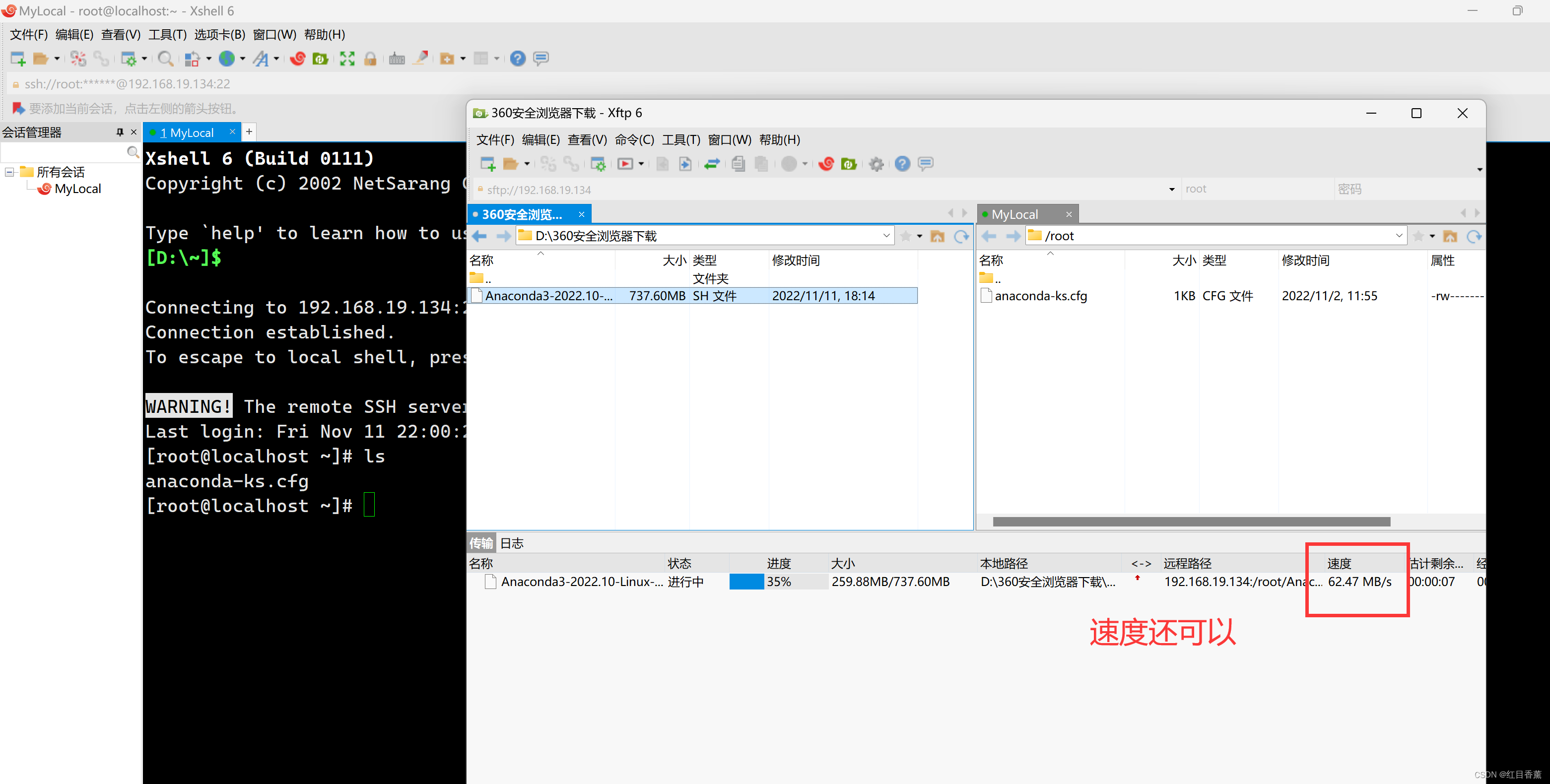Viewport: 1550px width, 784px height.
Task: Click Xshell new session icon
Action: [x=18, y=59]
